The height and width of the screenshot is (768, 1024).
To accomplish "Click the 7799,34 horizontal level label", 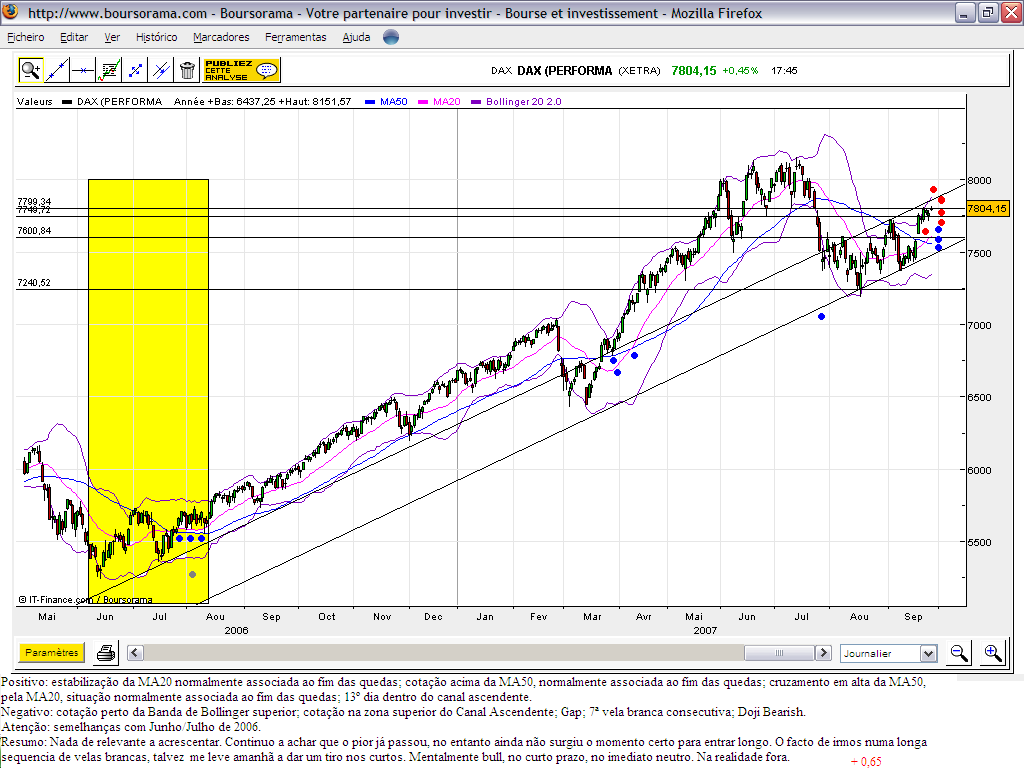I will 34,201.
